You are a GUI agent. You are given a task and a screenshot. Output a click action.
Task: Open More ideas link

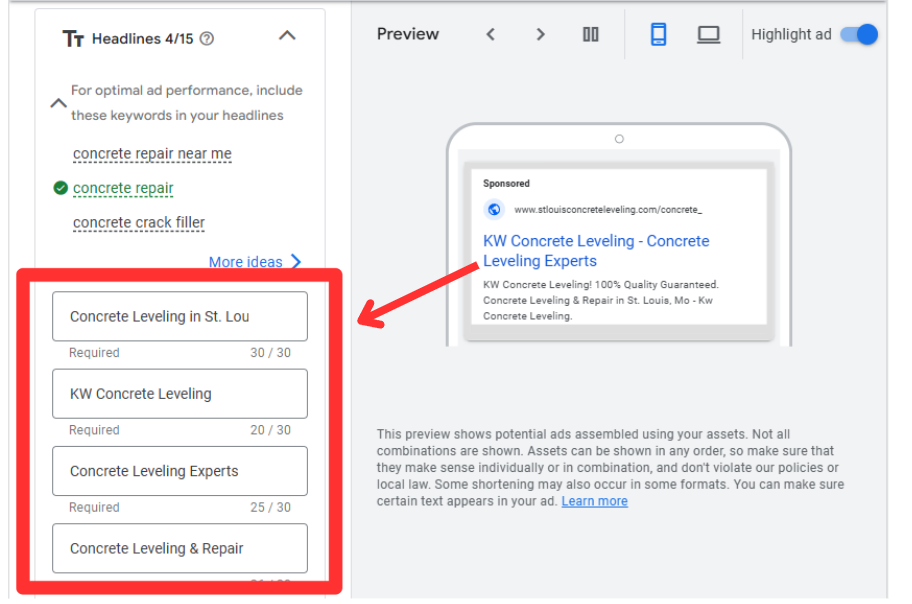[x=245, y=262]
